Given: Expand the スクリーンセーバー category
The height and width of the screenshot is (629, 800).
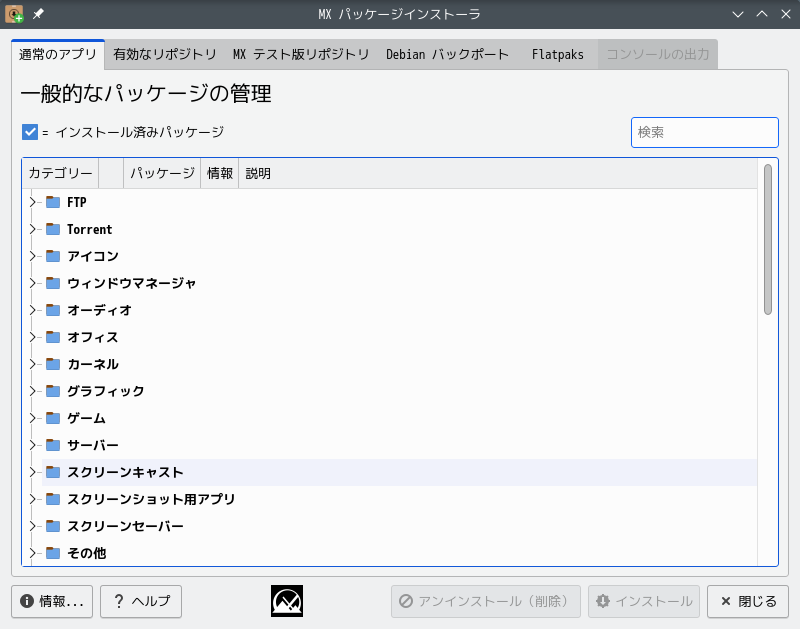Looking at the screenshot, I should (33, 526).
